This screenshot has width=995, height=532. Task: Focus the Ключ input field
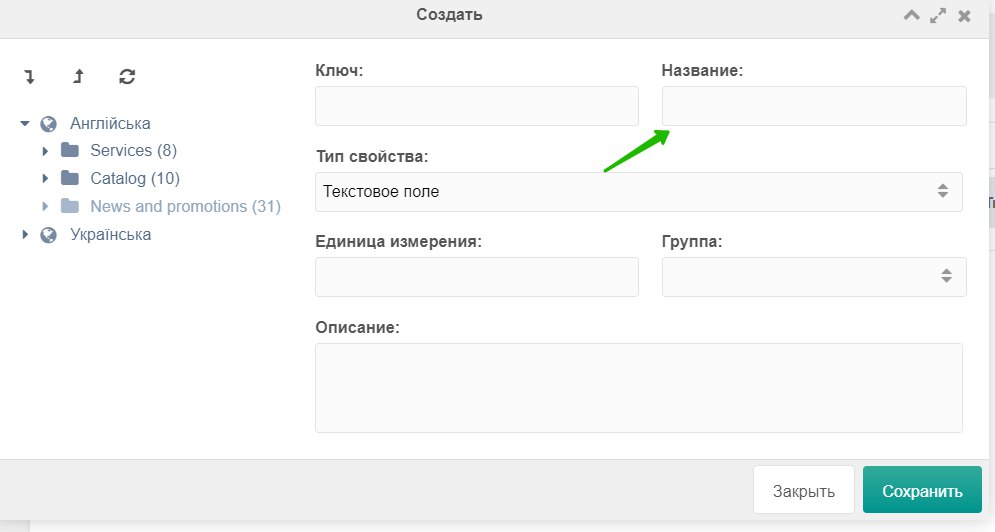coord(477,106)
